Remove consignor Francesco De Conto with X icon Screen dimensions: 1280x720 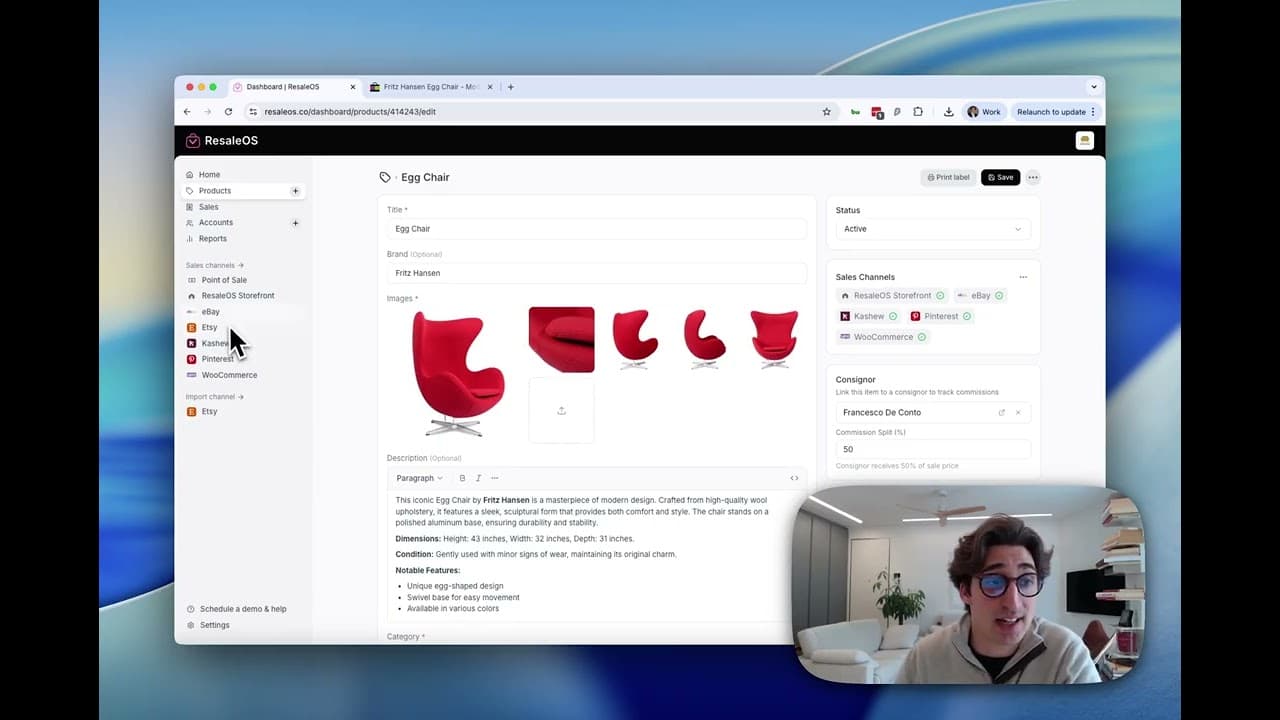point(1018,412)
